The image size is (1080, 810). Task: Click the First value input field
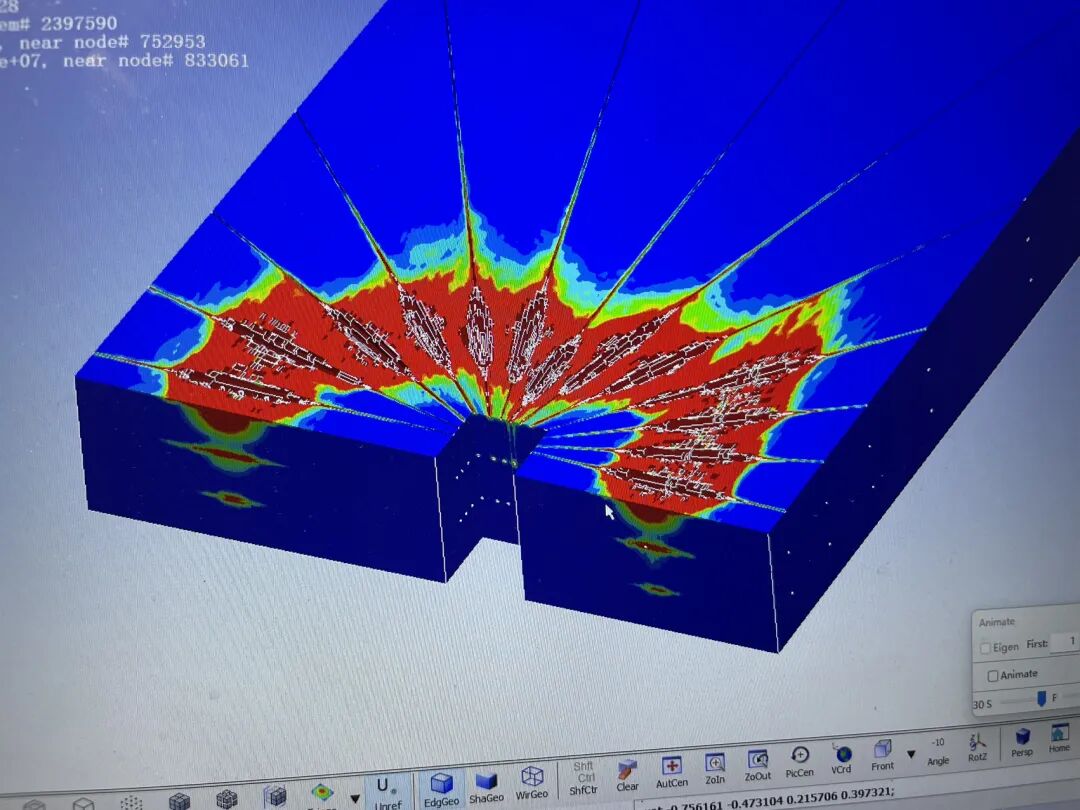tap(1066, 642)
